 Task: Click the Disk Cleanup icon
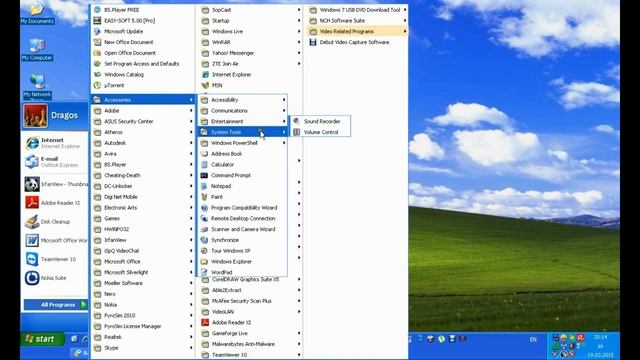click(x=32, y=222)
